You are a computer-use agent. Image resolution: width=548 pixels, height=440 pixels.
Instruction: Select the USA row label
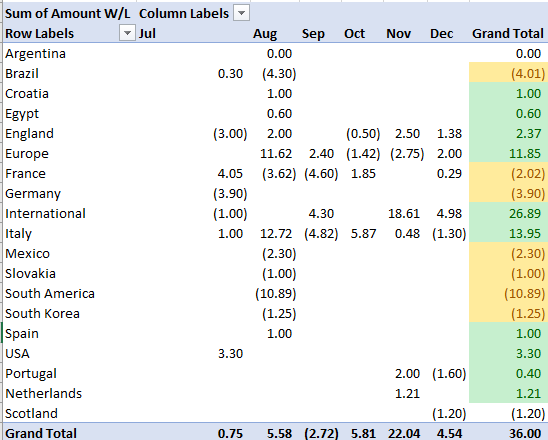click(x=17, y=353)
